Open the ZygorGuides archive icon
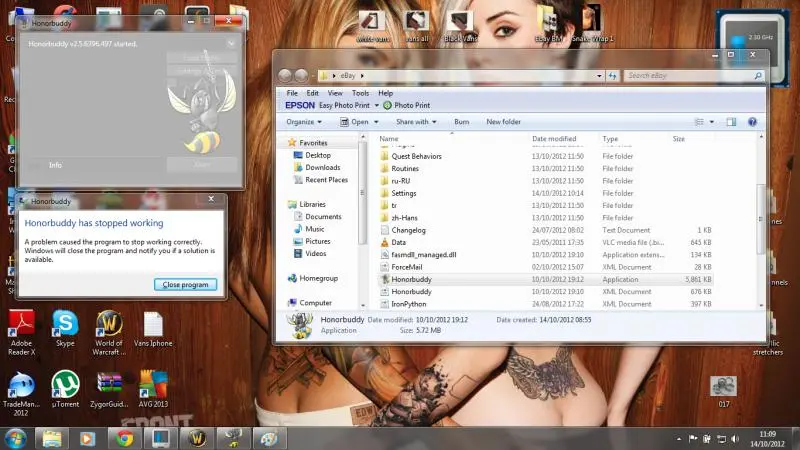This screenshot has height=450, width=800. [x=109, y=390]
